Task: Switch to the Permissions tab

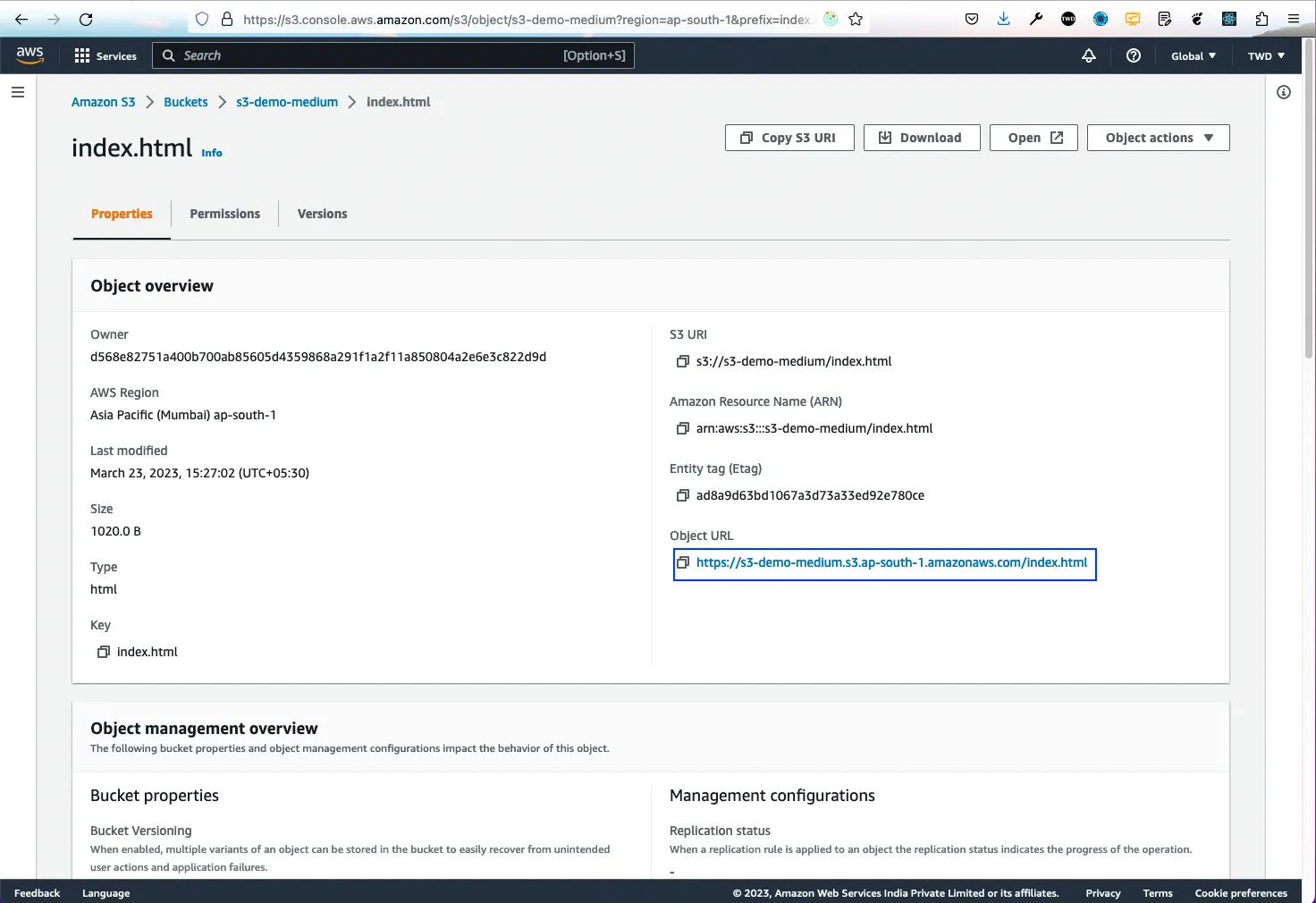Action: click(x=224, y=214)
